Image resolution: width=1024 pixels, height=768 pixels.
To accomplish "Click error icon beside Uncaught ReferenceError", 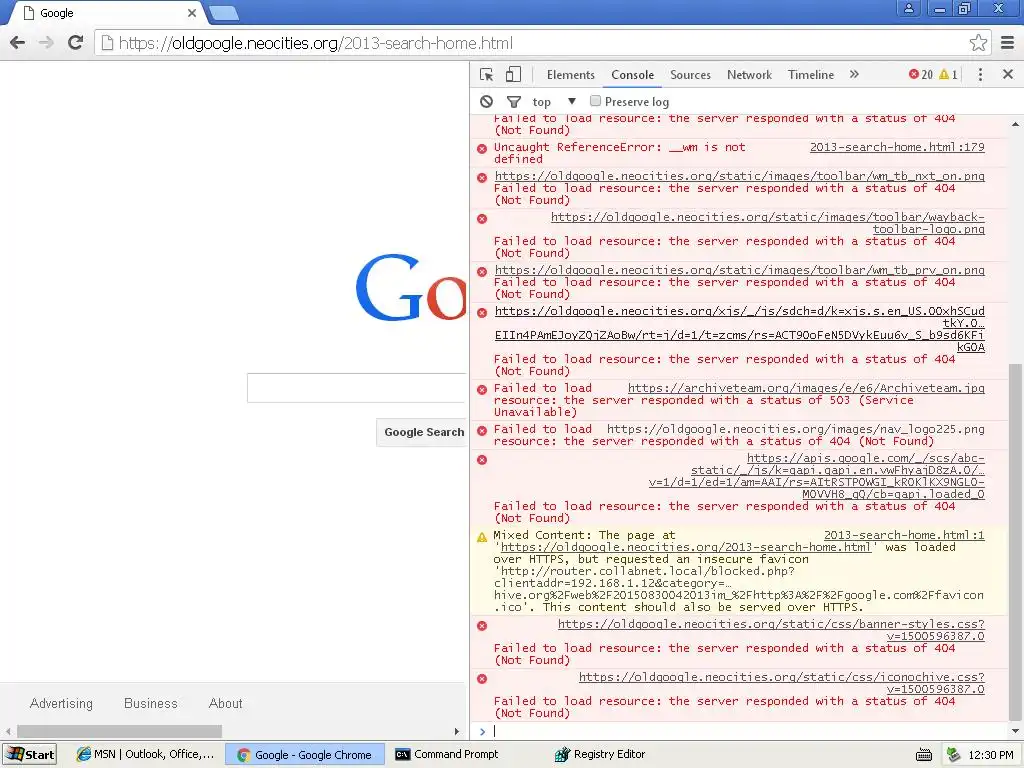I will point(482,148).
